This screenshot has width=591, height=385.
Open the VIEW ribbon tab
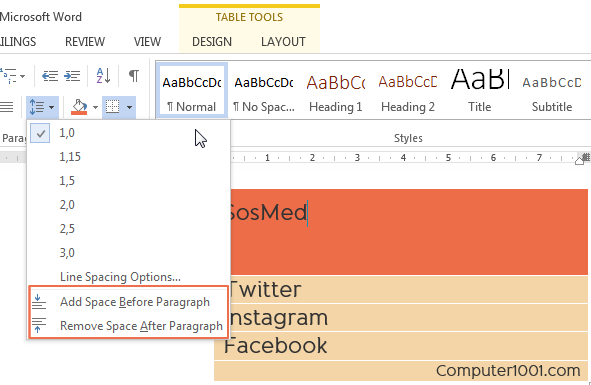(x=147, y=41)
